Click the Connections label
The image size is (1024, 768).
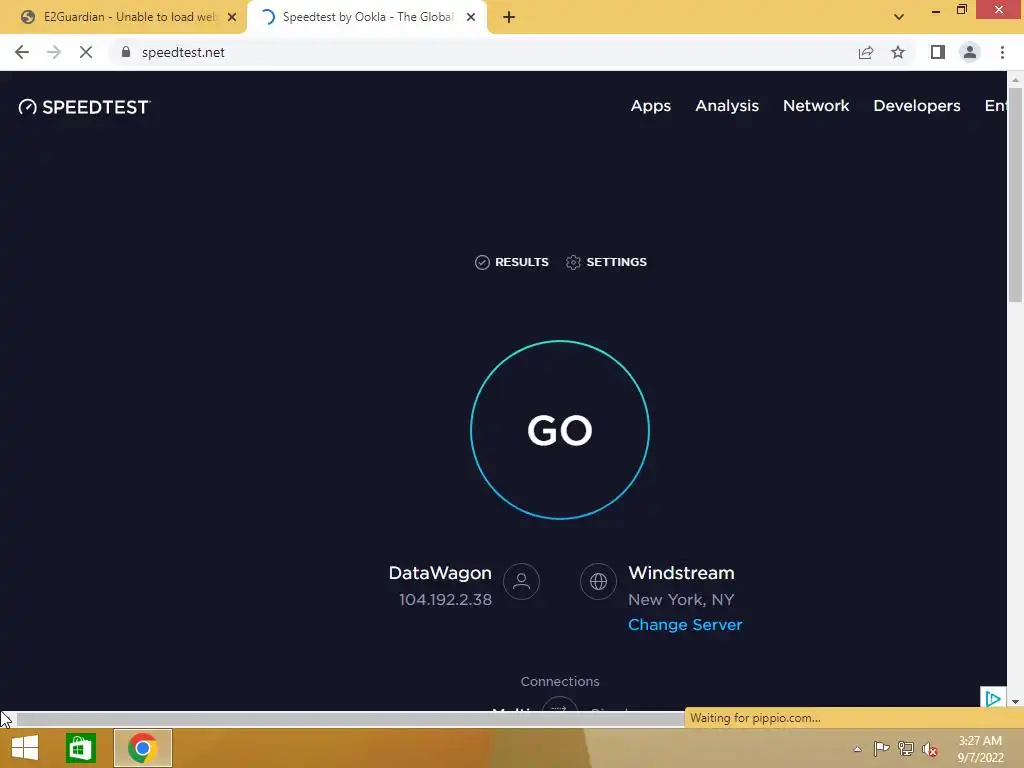pos(560,681)
